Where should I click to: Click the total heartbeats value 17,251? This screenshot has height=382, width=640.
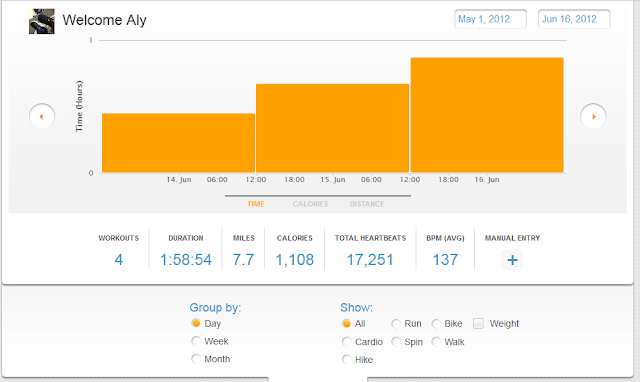point(370,260)
